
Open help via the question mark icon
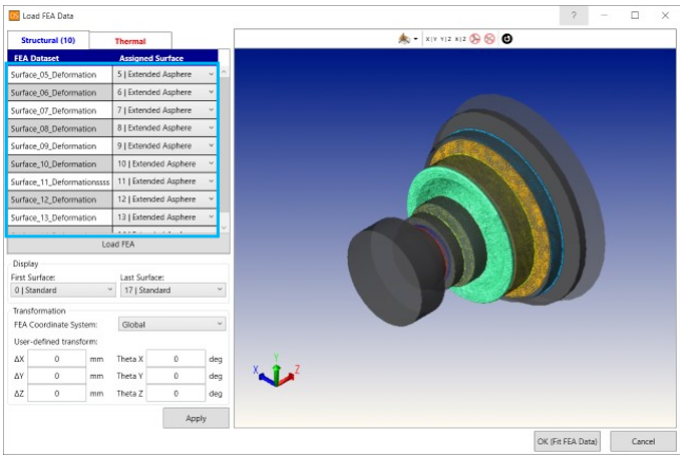574,16
